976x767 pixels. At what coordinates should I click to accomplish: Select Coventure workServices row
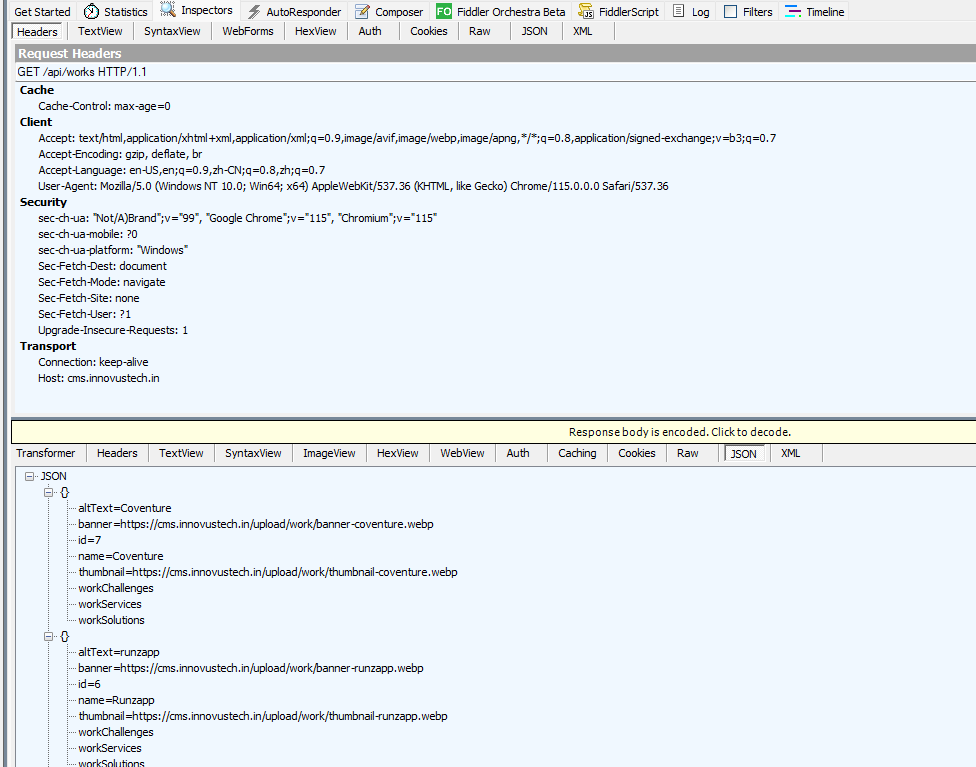(110, 604)
